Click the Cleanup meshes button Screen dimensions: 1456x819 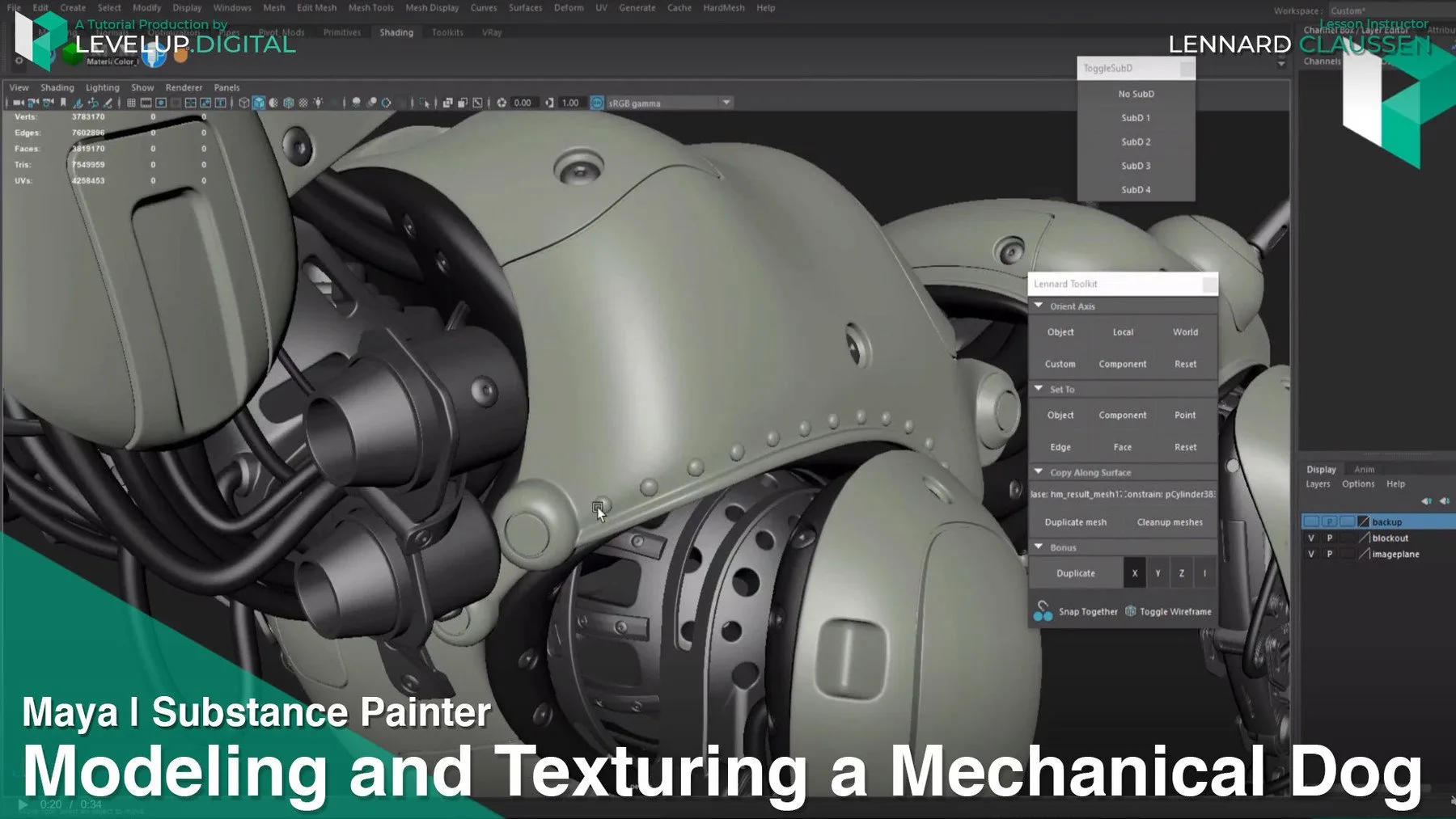[1170, 521]
